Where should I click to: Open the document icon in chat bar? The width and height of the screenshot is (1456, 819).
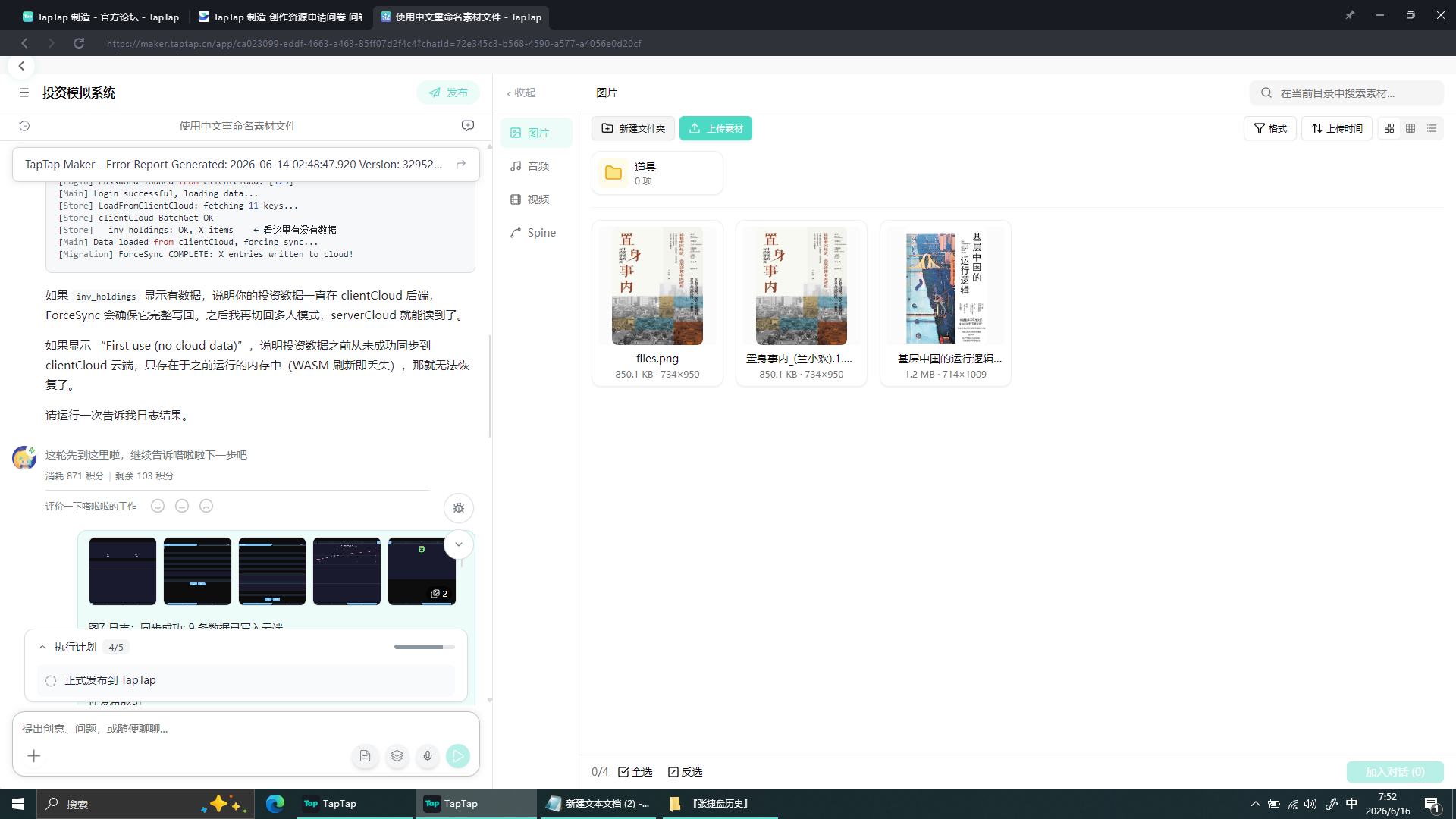366,756
